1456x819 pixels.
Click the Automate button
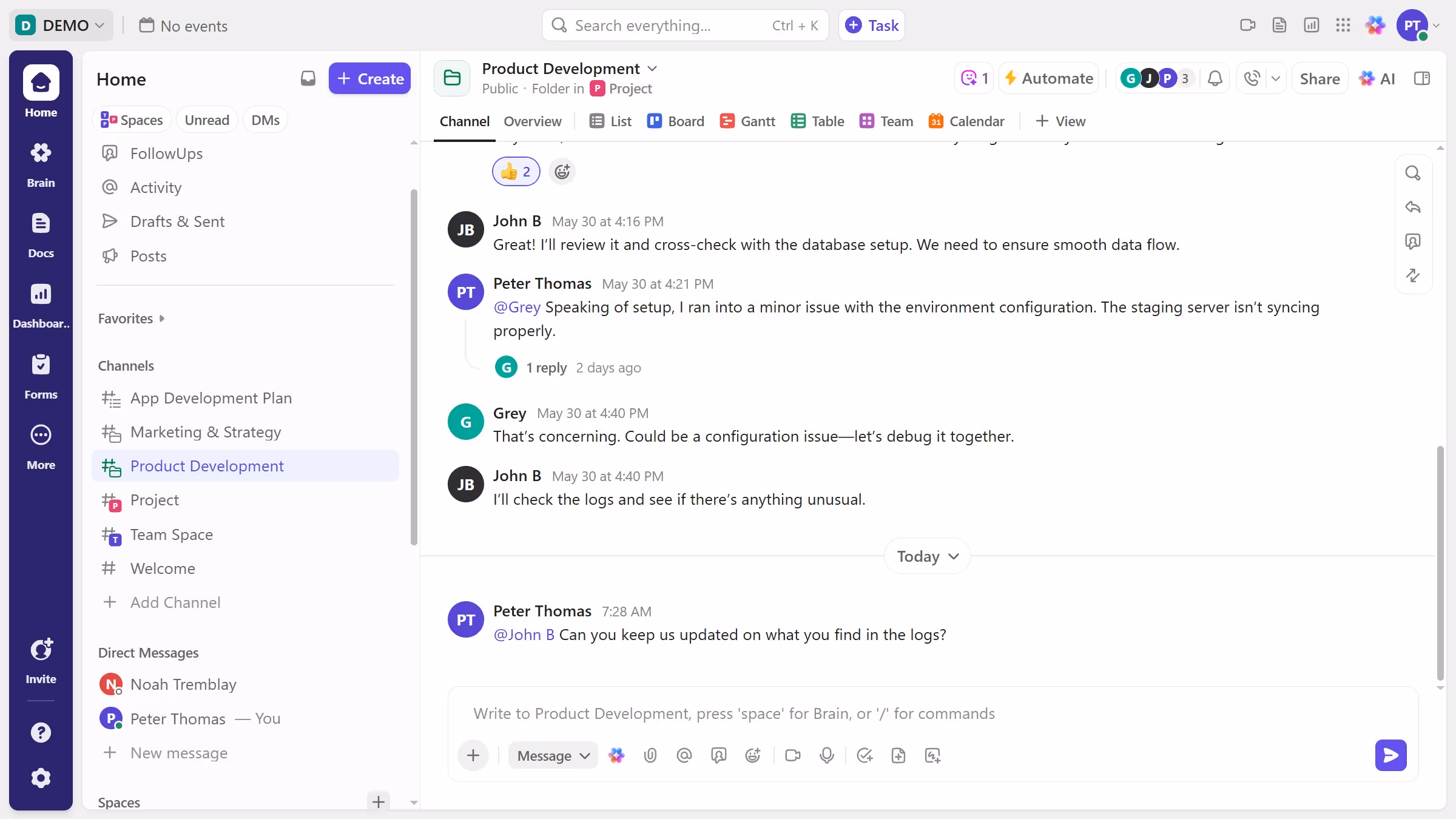(x=1049, y=78)
